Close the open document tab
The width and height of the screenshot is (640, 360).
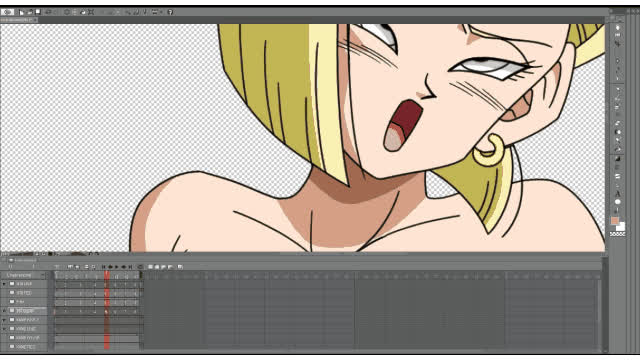pyautogui.click(x=36, y=20)
